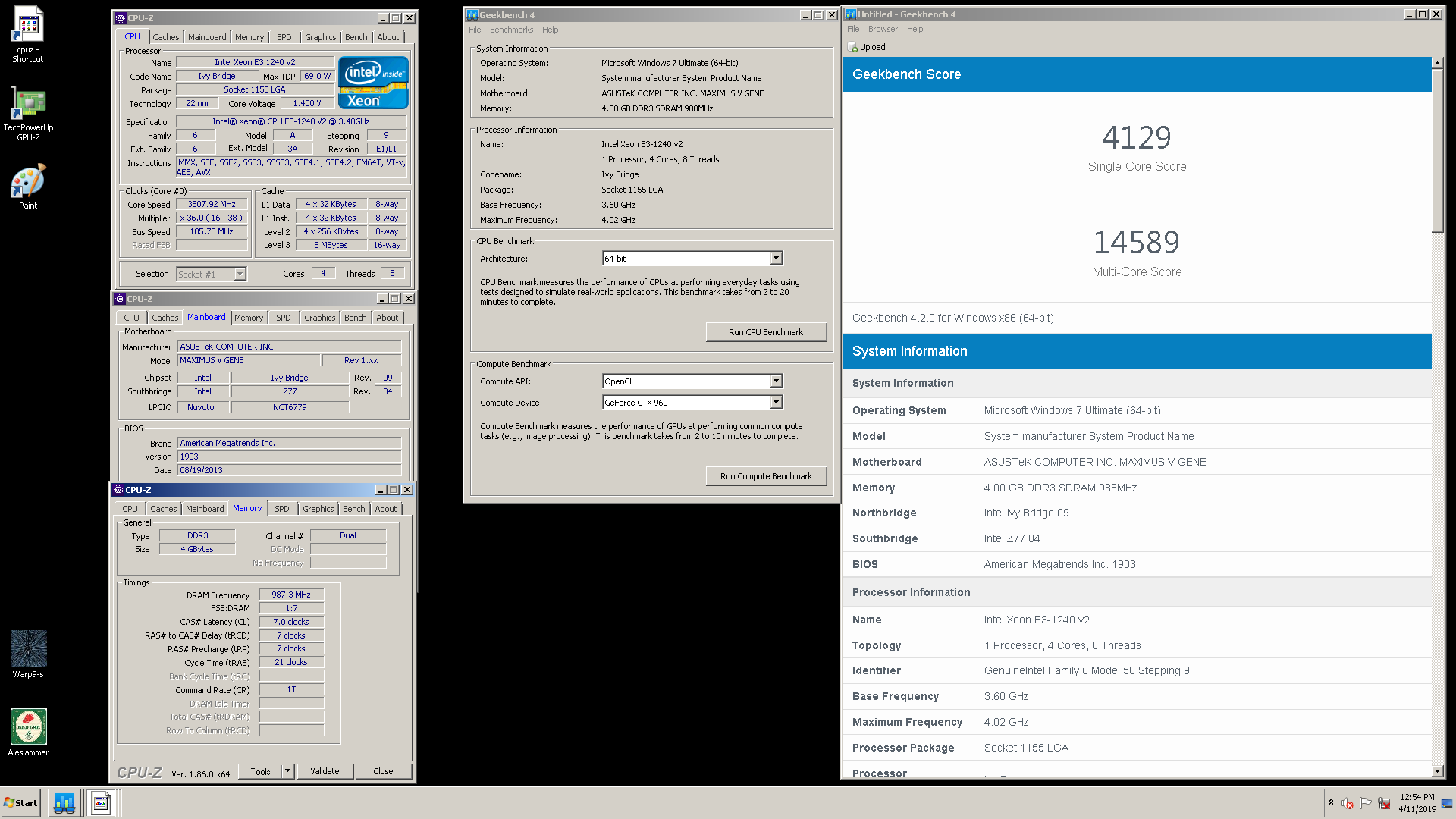Open the Benchmarks menu
This screenshot has width=1456, height=819.
click(511, 30)
